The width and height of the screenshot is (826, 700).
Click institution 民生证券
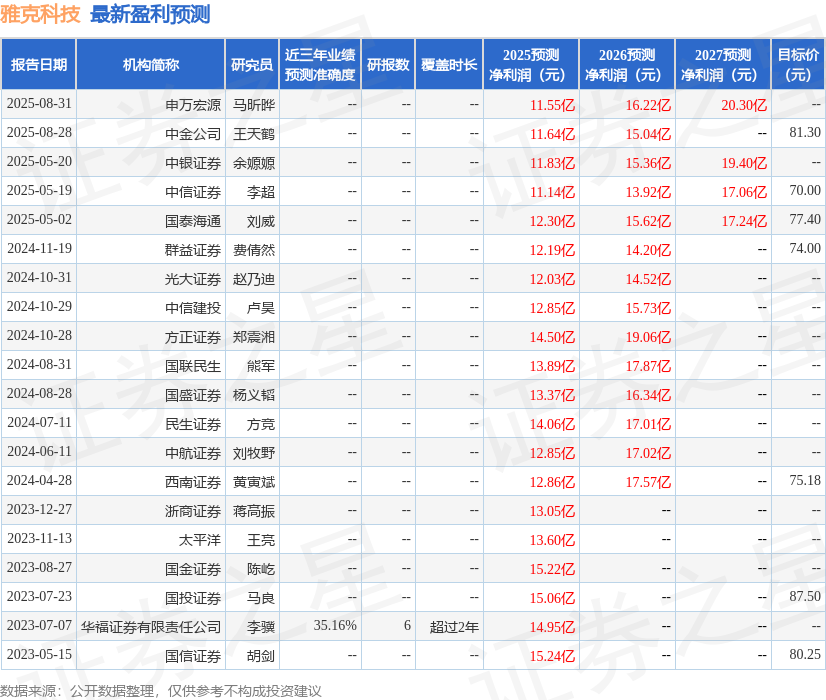coord(193,423)
